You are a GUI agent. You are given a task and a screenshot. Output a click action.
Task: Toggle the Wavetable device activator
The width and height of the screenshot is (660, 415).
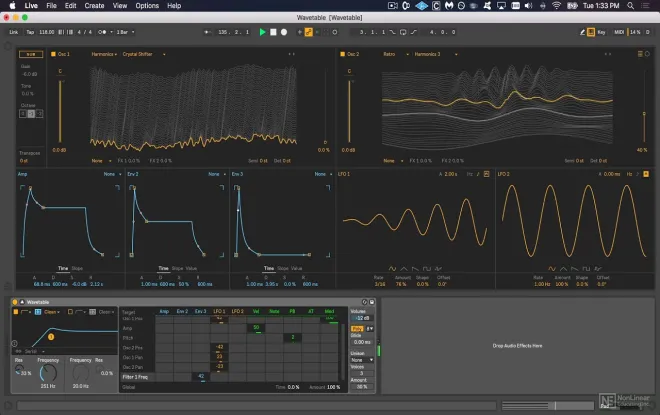click(15, 302)
